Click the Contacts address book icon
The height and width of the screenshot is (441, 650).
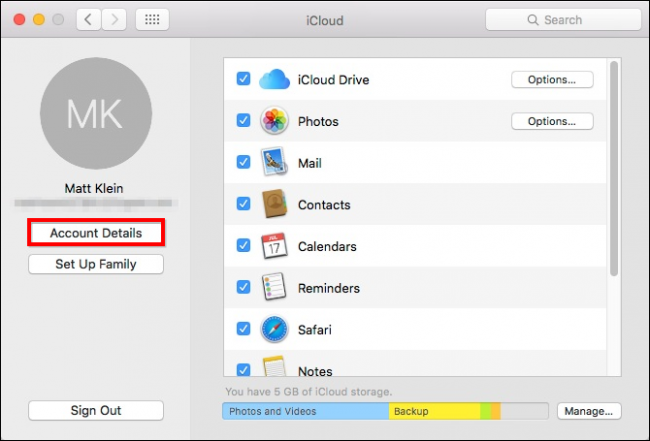(x=274, y=204)
